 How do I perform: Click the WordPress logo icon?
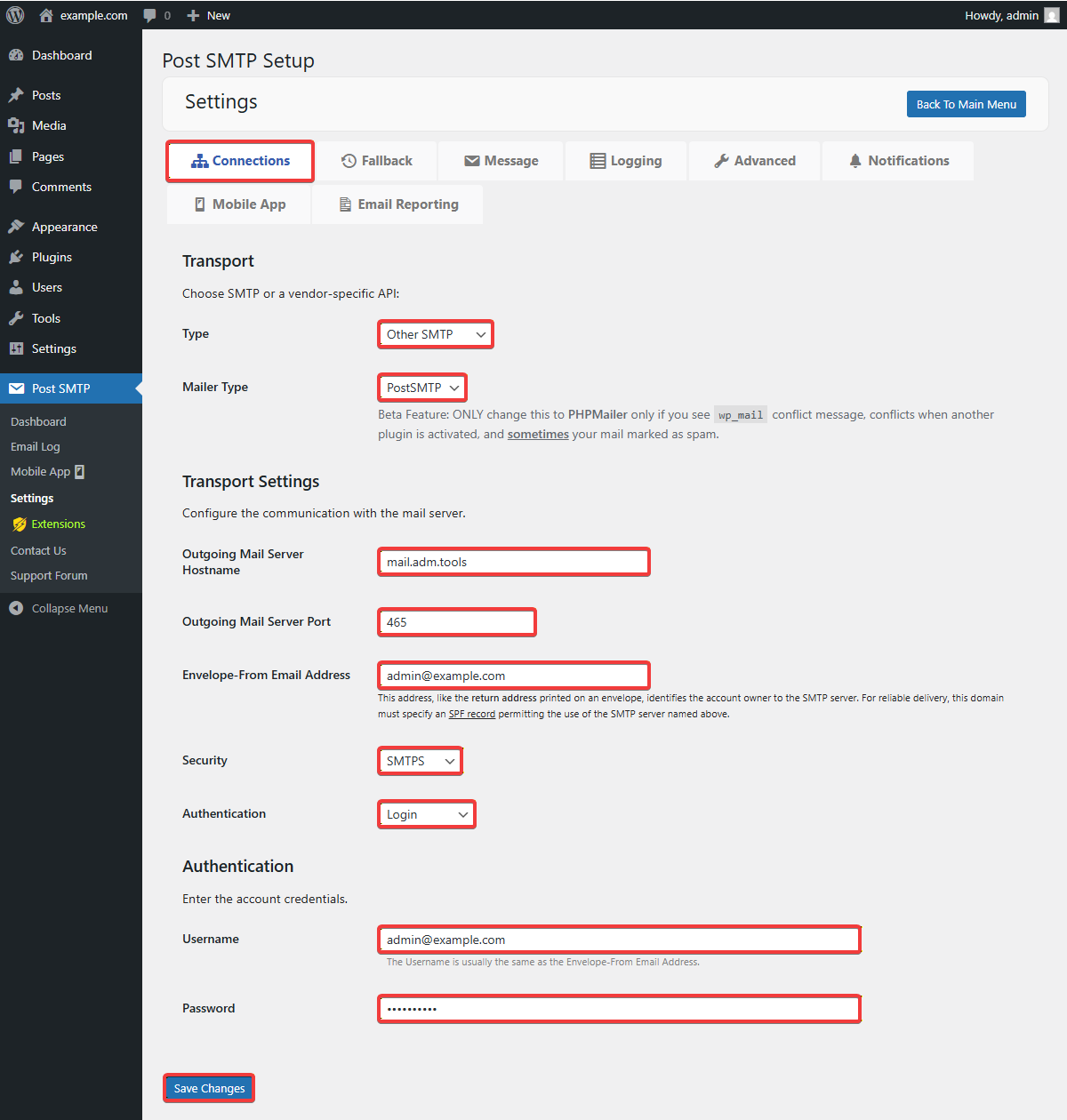[x=15, y=15]
